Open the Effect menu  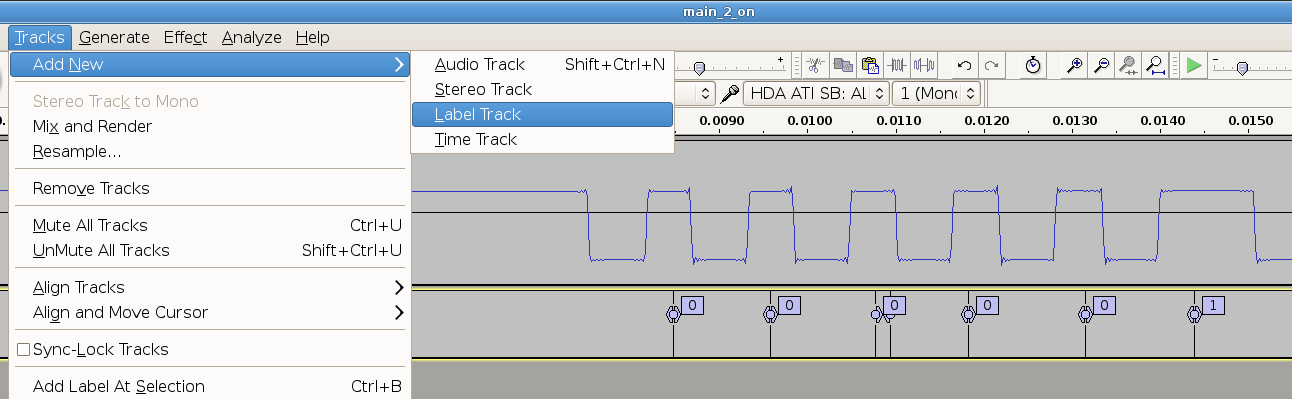coord(185,37)
